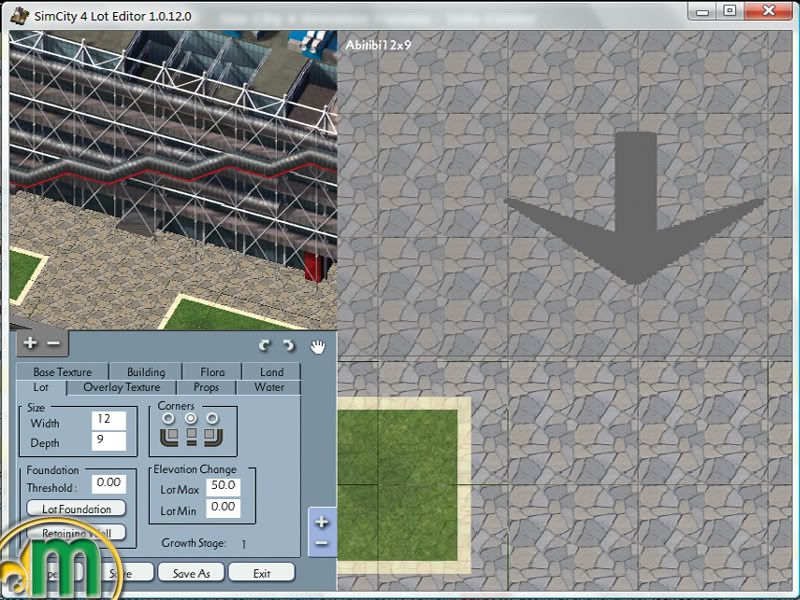Select the third Corners radio button
800x600 pixels.
pos(212,419)
